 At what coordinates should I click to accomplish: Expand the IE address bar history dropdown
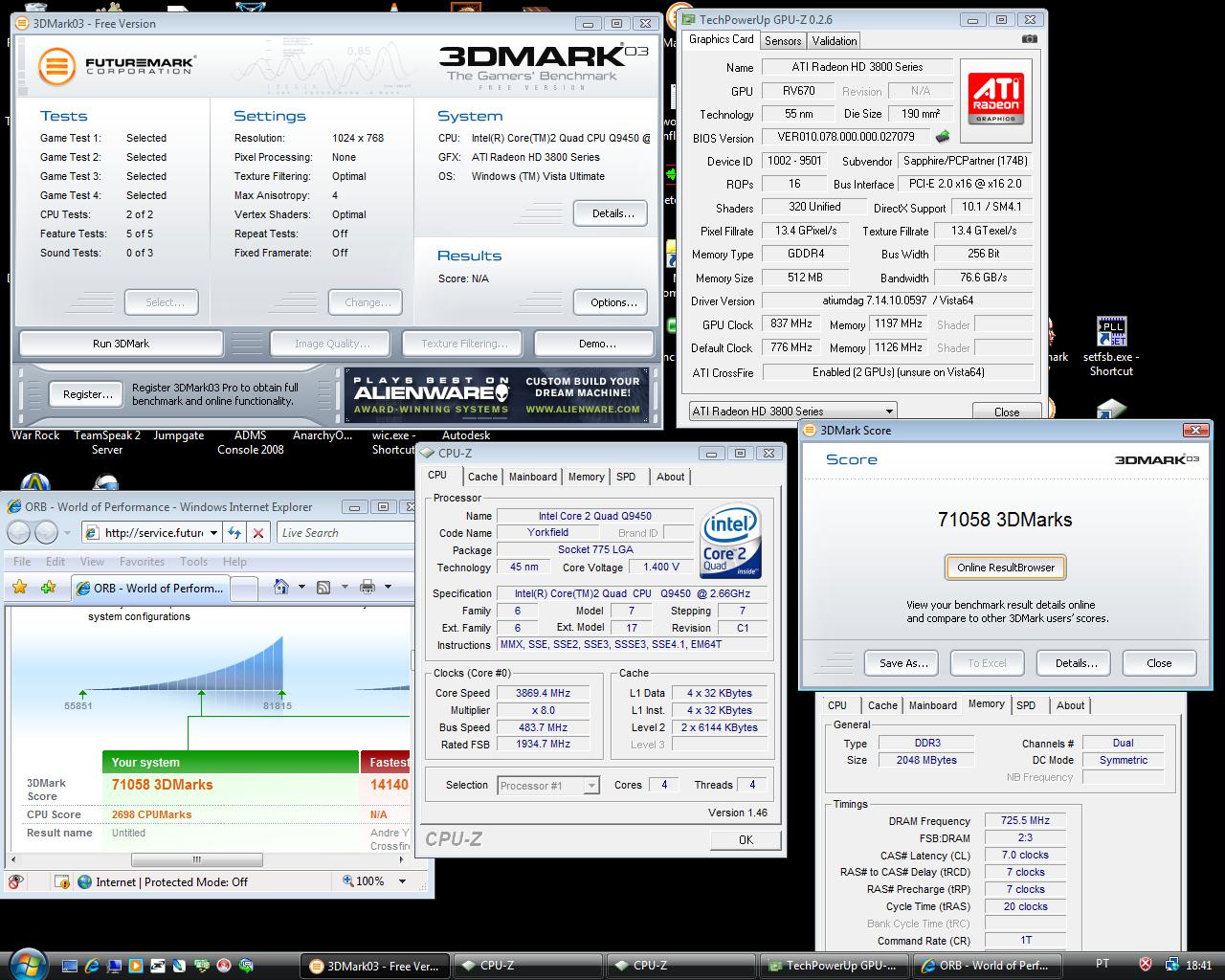(213, 533)
